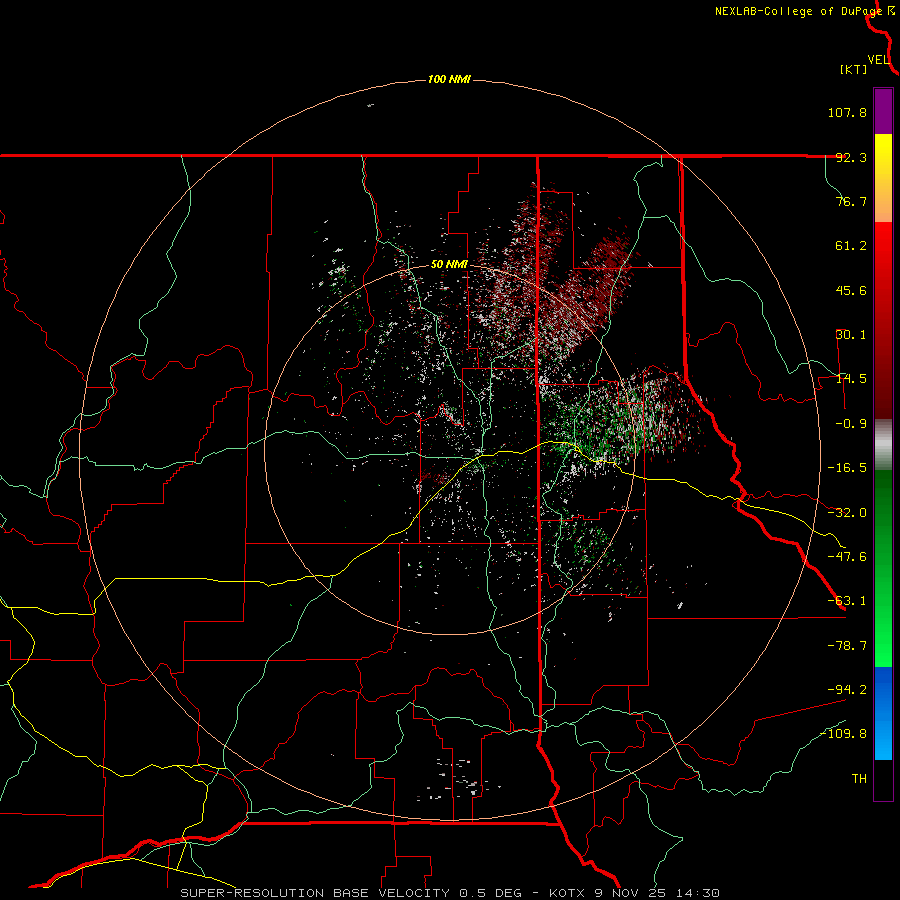Click the -94.2 velocity scale value
This screenshot has height=900, width=900.
[x=847, y=689]
